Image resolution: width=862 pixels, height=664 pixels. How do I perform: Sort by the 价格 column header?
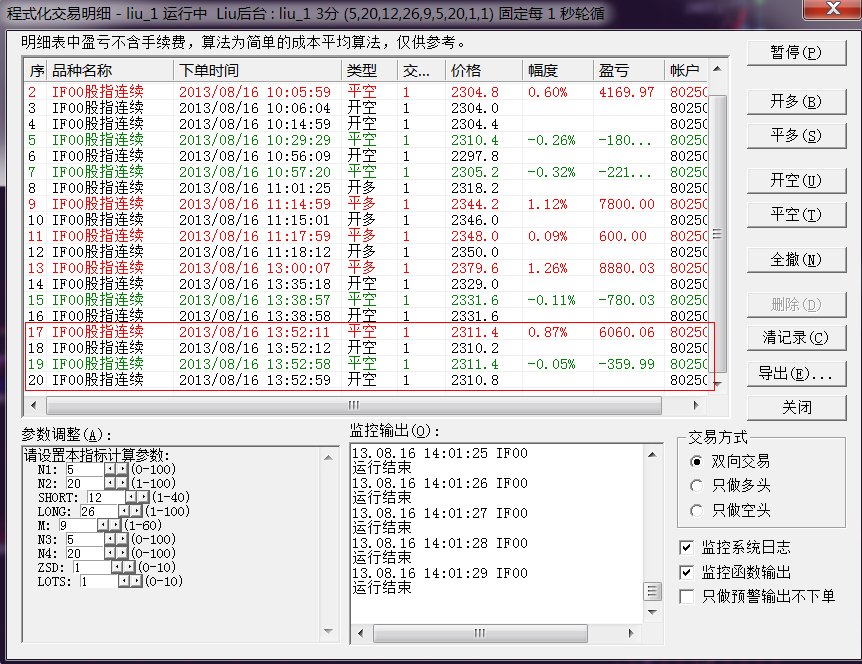point(484,70)
